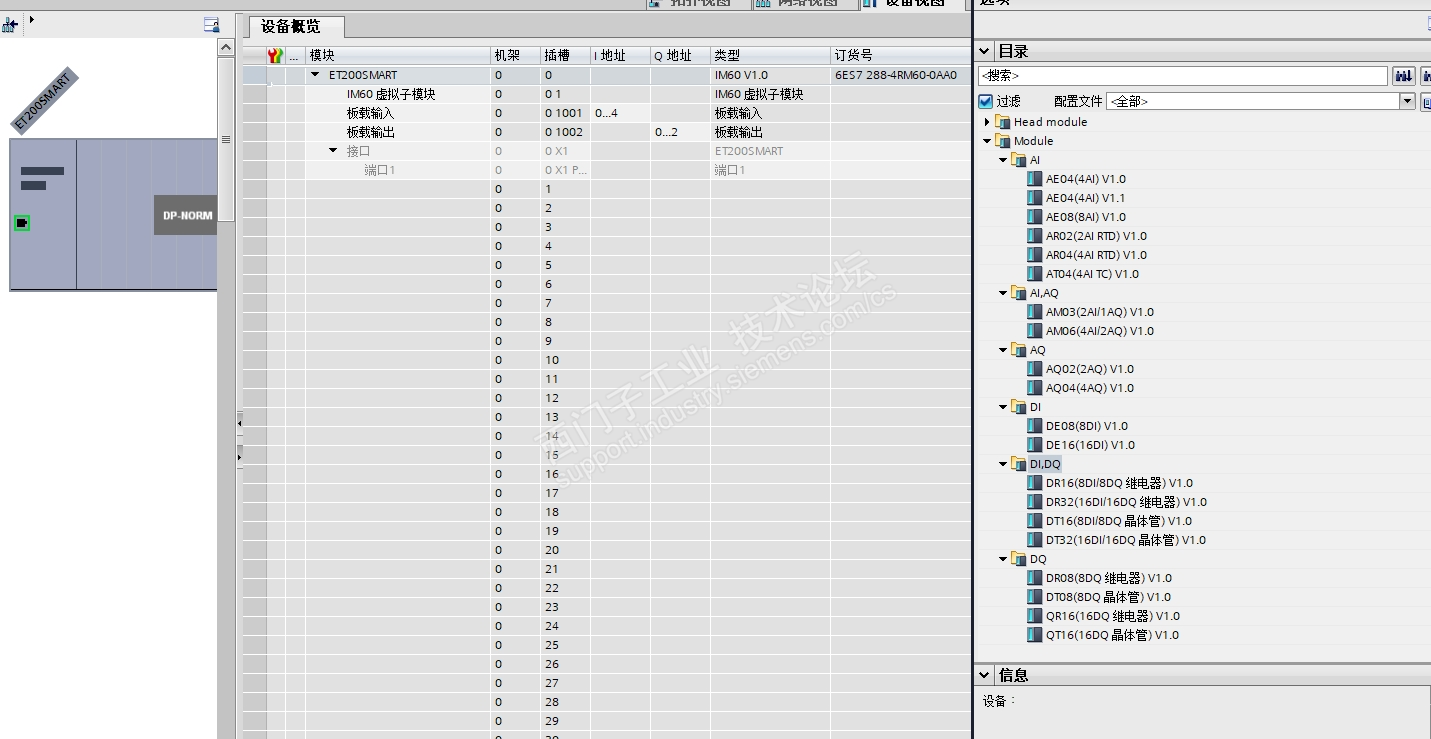Select the AQ04(4AQ) V1.0 module icon
This screenshot has height=739, width=1431.
click(x=1035, y=388)
